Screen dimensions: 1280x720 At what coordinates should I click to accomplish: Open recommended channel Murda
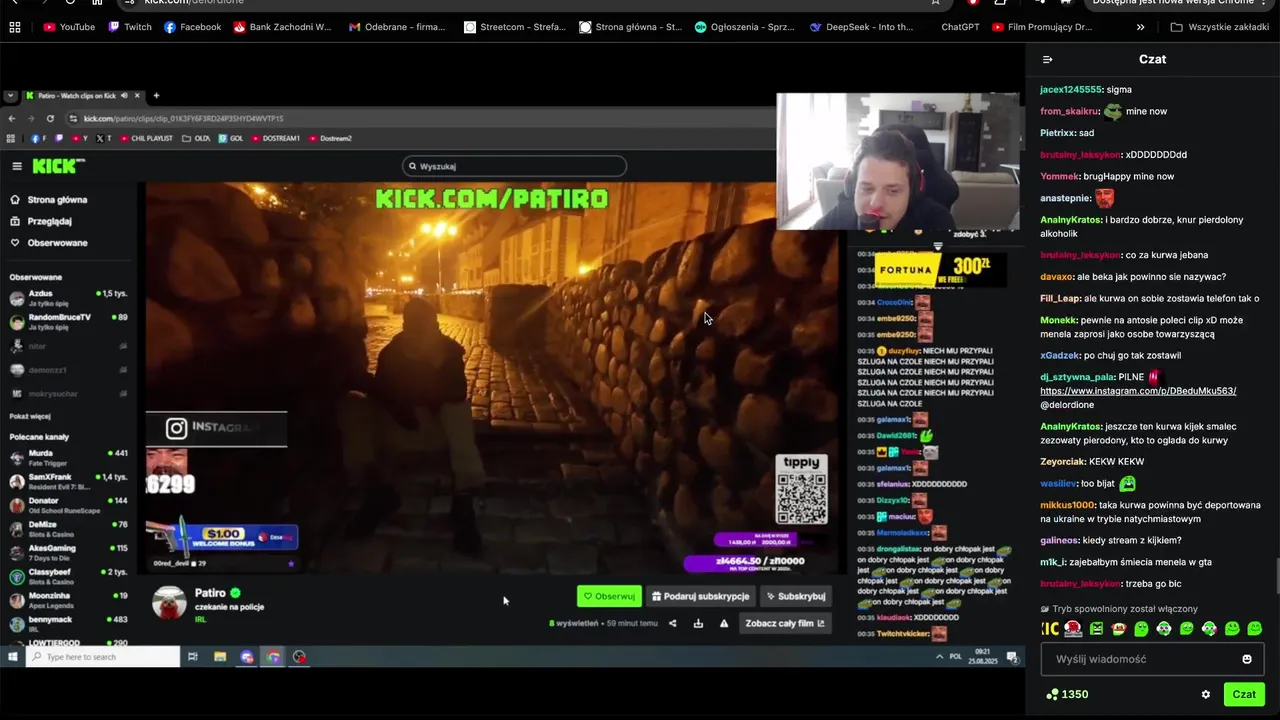[68, 457]
